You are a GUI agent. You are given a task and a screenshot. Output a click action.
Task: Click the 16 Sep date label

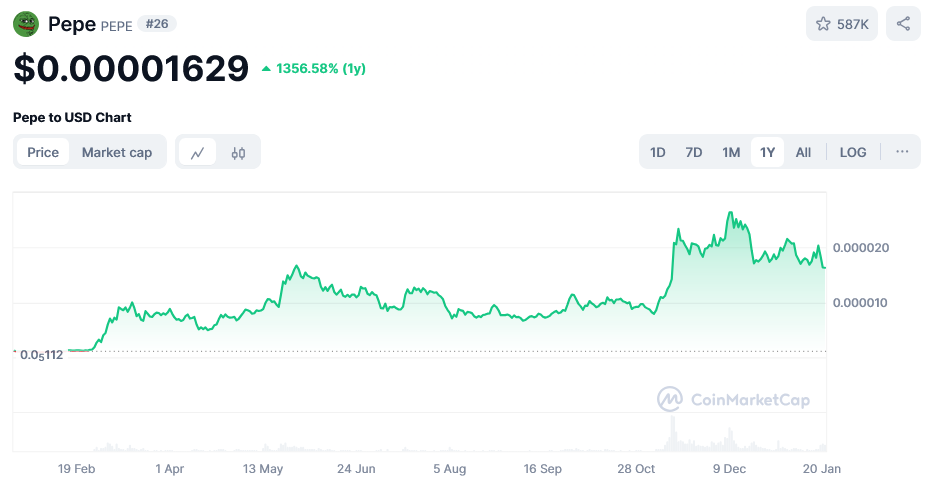[542, 469]
